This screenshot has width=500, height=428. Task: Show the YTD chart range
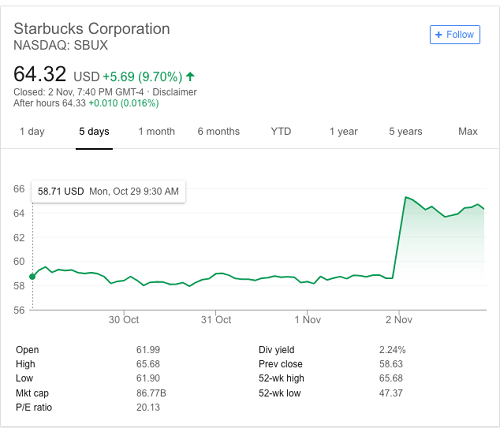pos(281,131)
